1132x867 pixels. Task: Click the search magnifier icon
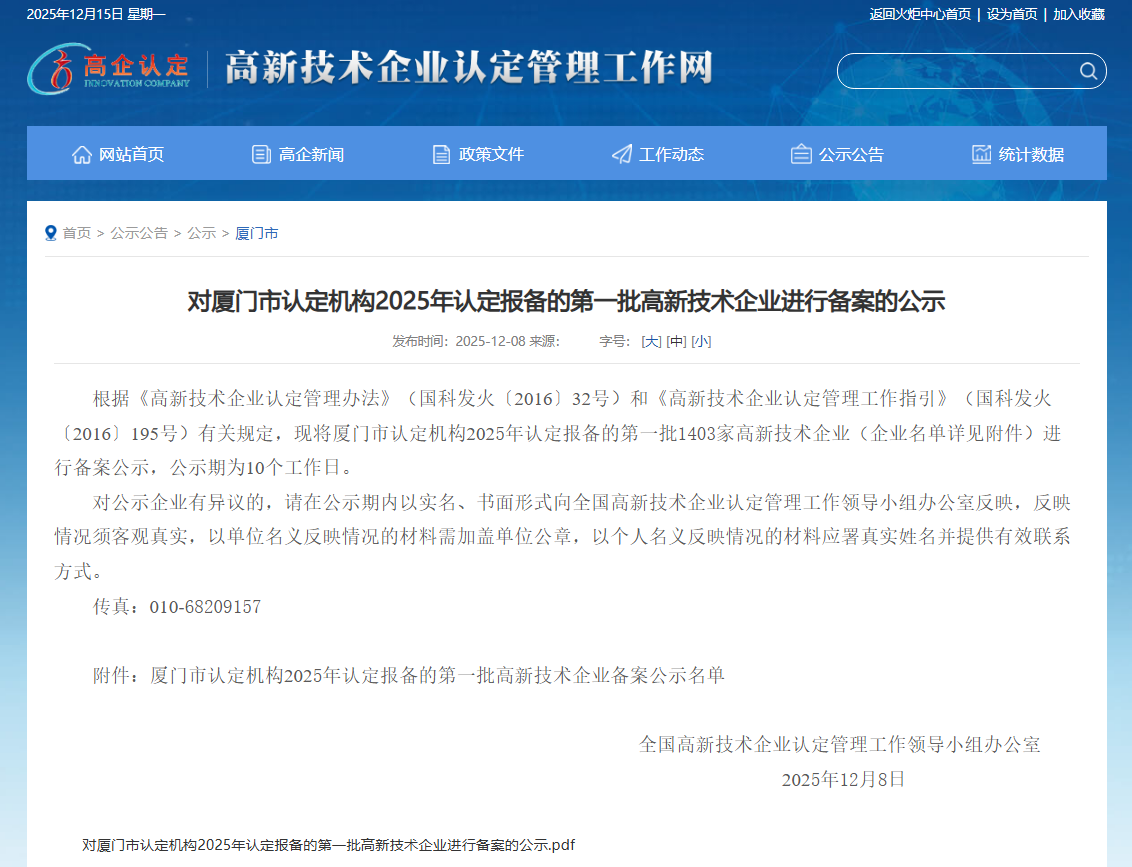click(1089, 71)
